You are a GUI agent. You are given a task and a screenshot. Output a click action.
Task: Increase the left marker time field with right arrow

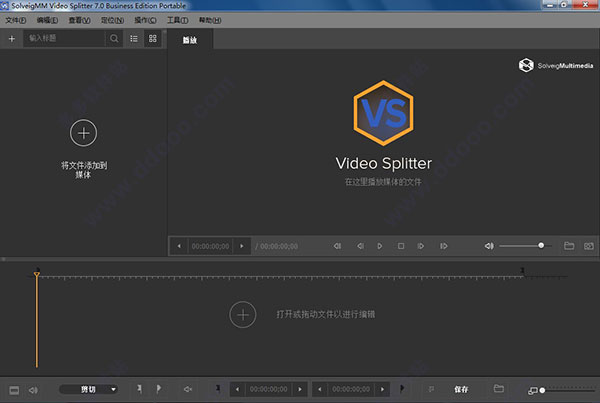[x=300, y=389]
